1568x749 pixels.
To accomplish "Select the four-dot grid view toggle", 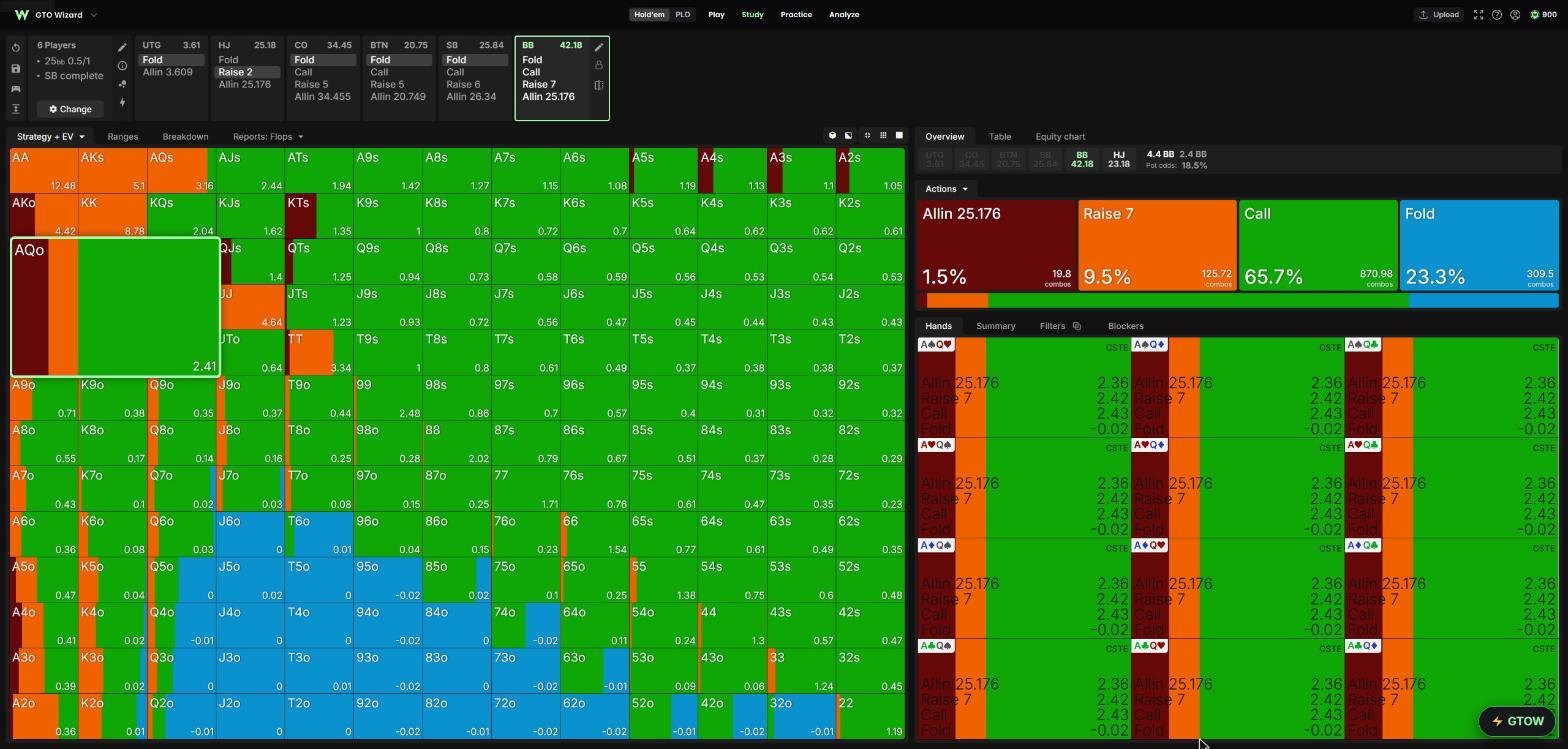I will pyautogui.click(x=867, y=136).
